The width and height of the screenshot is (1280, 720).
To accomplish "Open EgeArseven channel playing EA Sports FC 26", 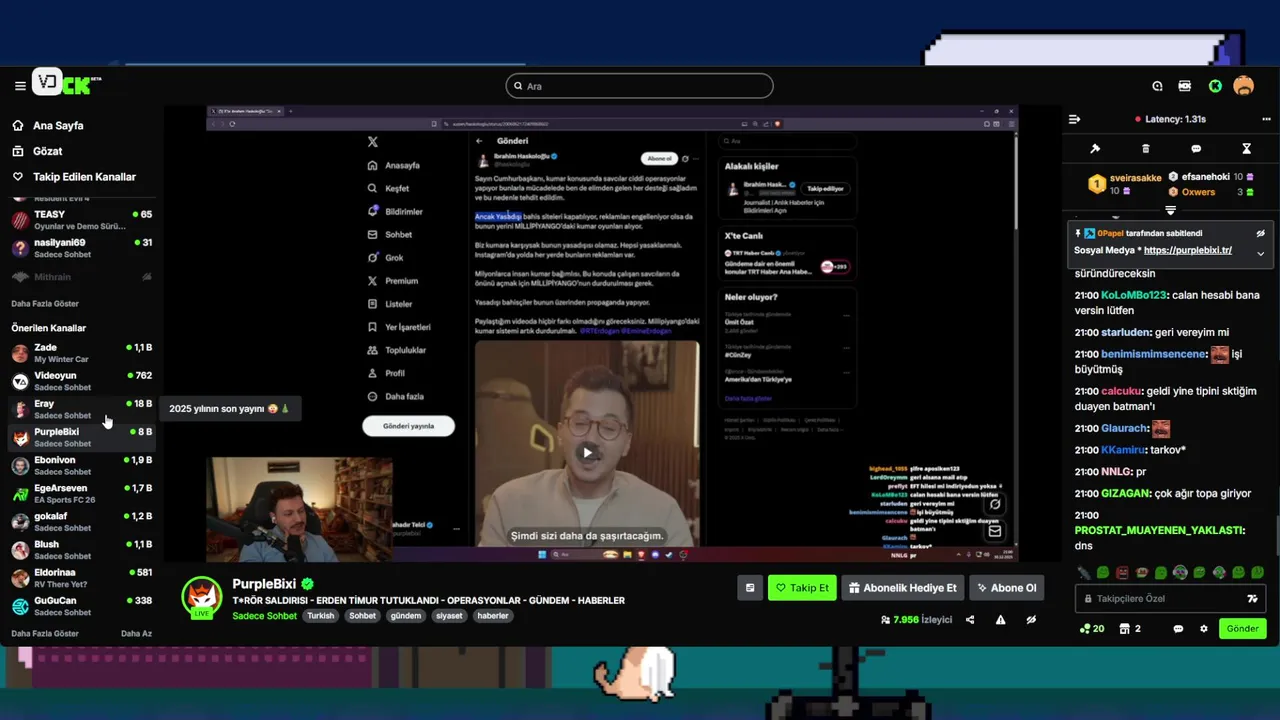I will pos(82,493).
